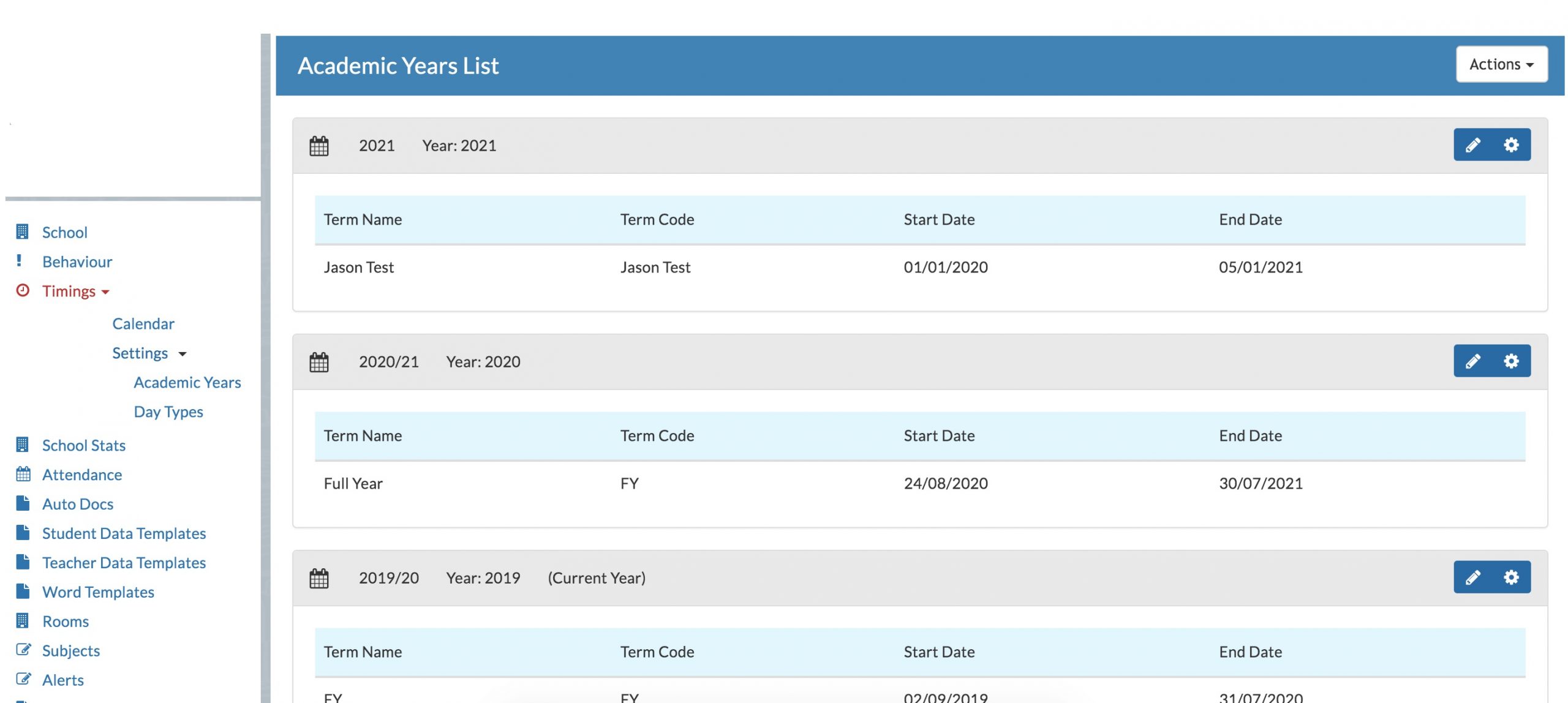Open Student Data Templates link

coord(124,533)
